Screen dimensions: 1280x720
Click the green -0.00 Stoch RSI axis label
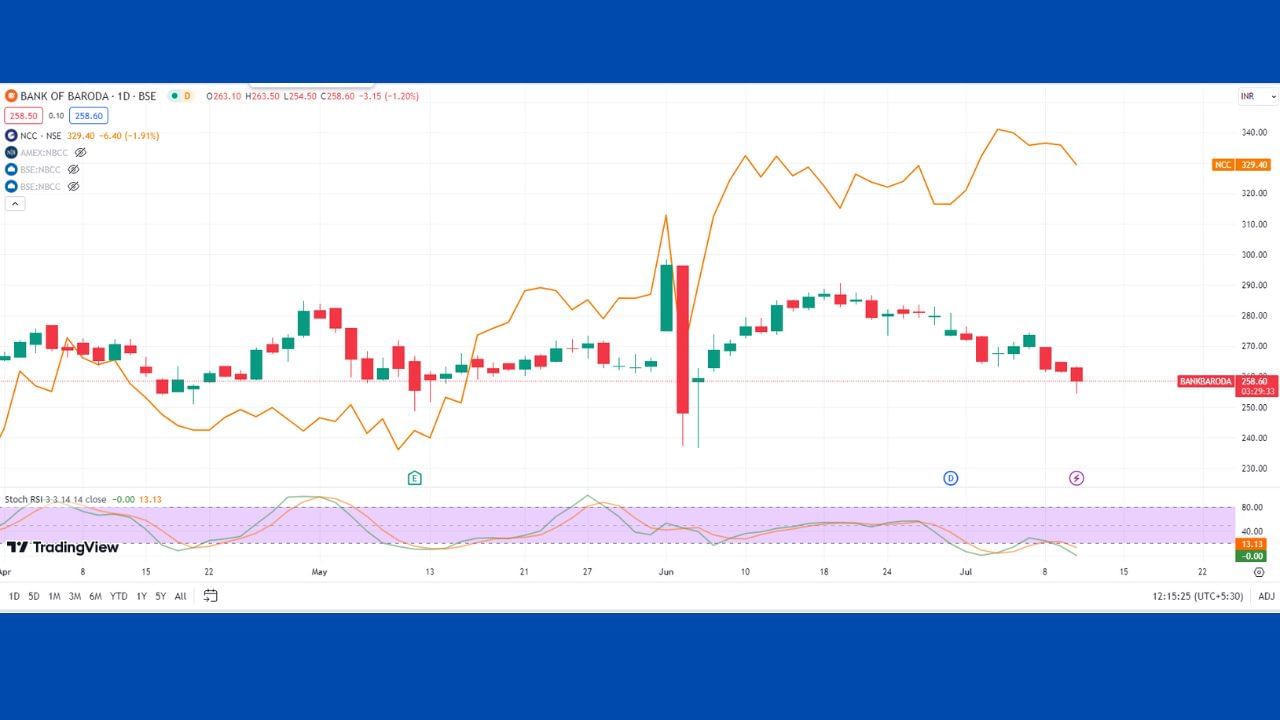pos(1250,556)
